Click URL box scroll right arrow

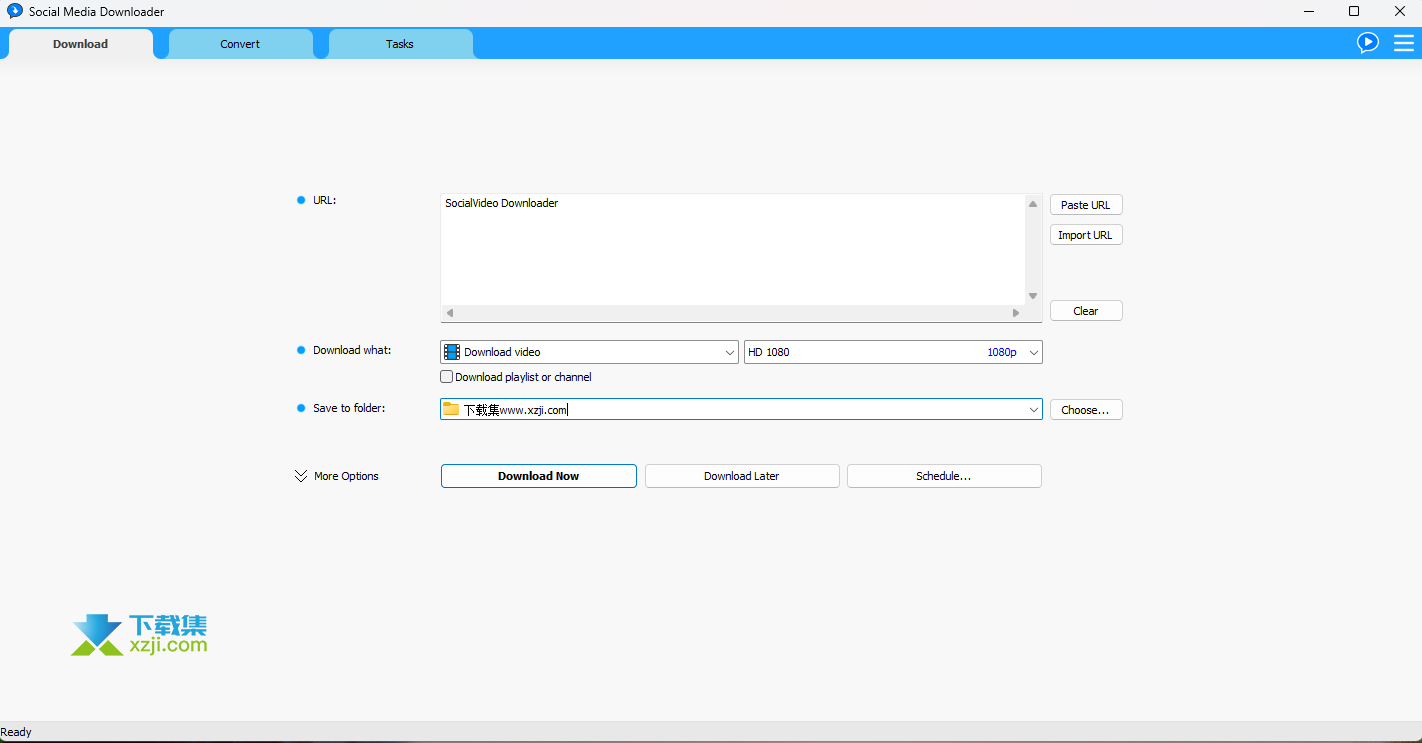1016,313
